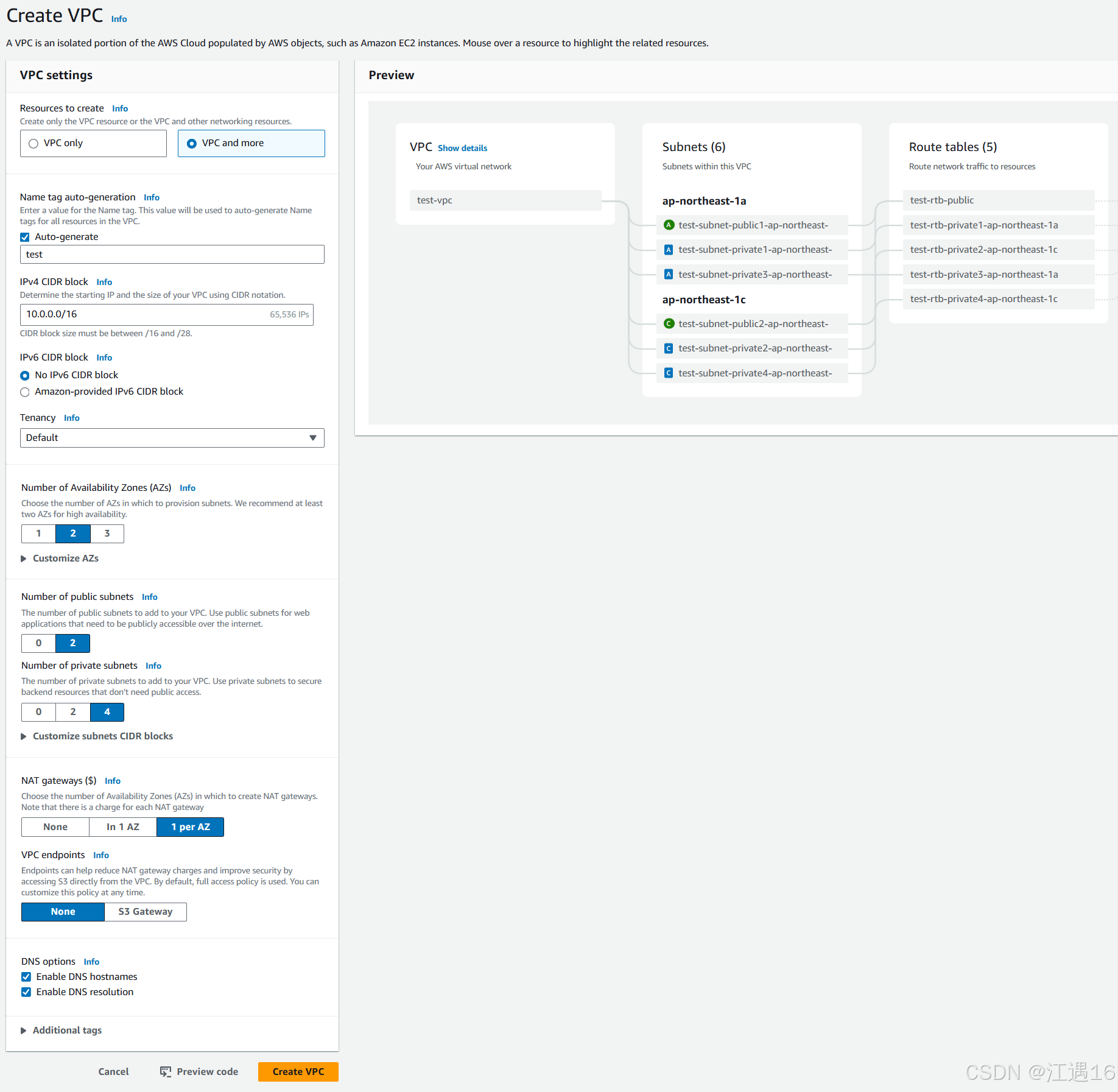This screenshot has height=1092, width=1118.
Task: Click Show details next to VPC preview
Action: 462,148
